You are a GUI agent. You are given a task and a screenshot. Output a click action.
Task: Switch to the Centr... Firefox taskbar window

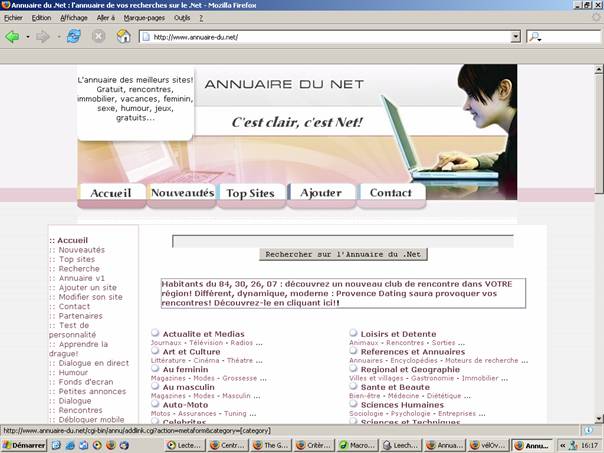pyautogui.click(x=228, y=445)
